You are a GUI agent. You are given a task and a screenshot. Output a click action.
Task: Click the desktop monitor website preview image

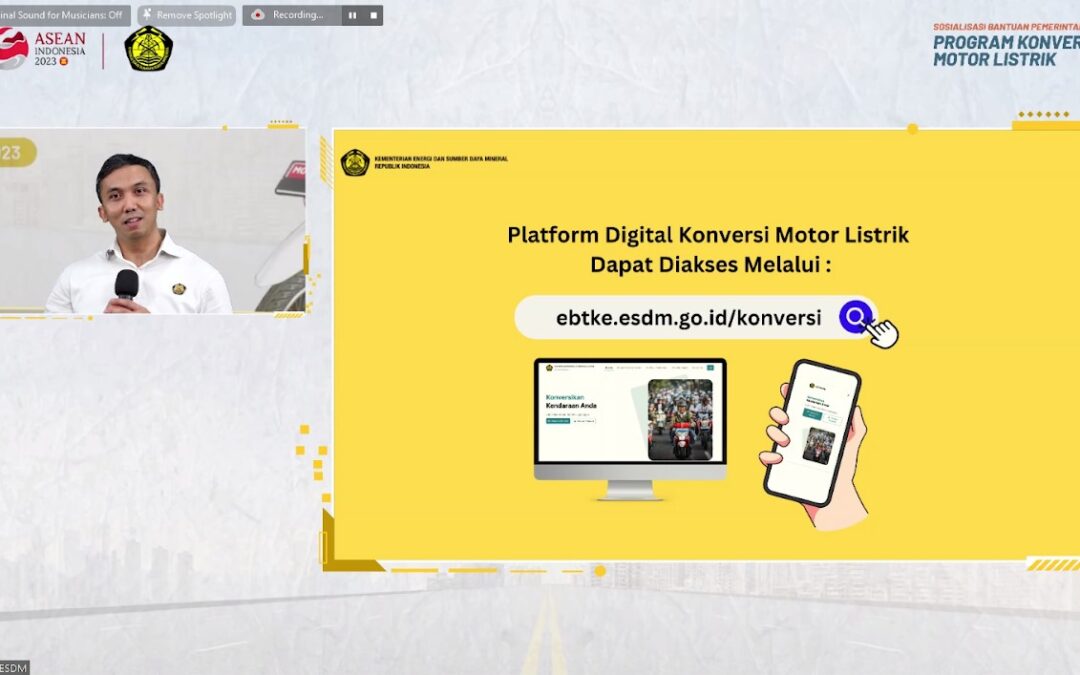point(630,428)
